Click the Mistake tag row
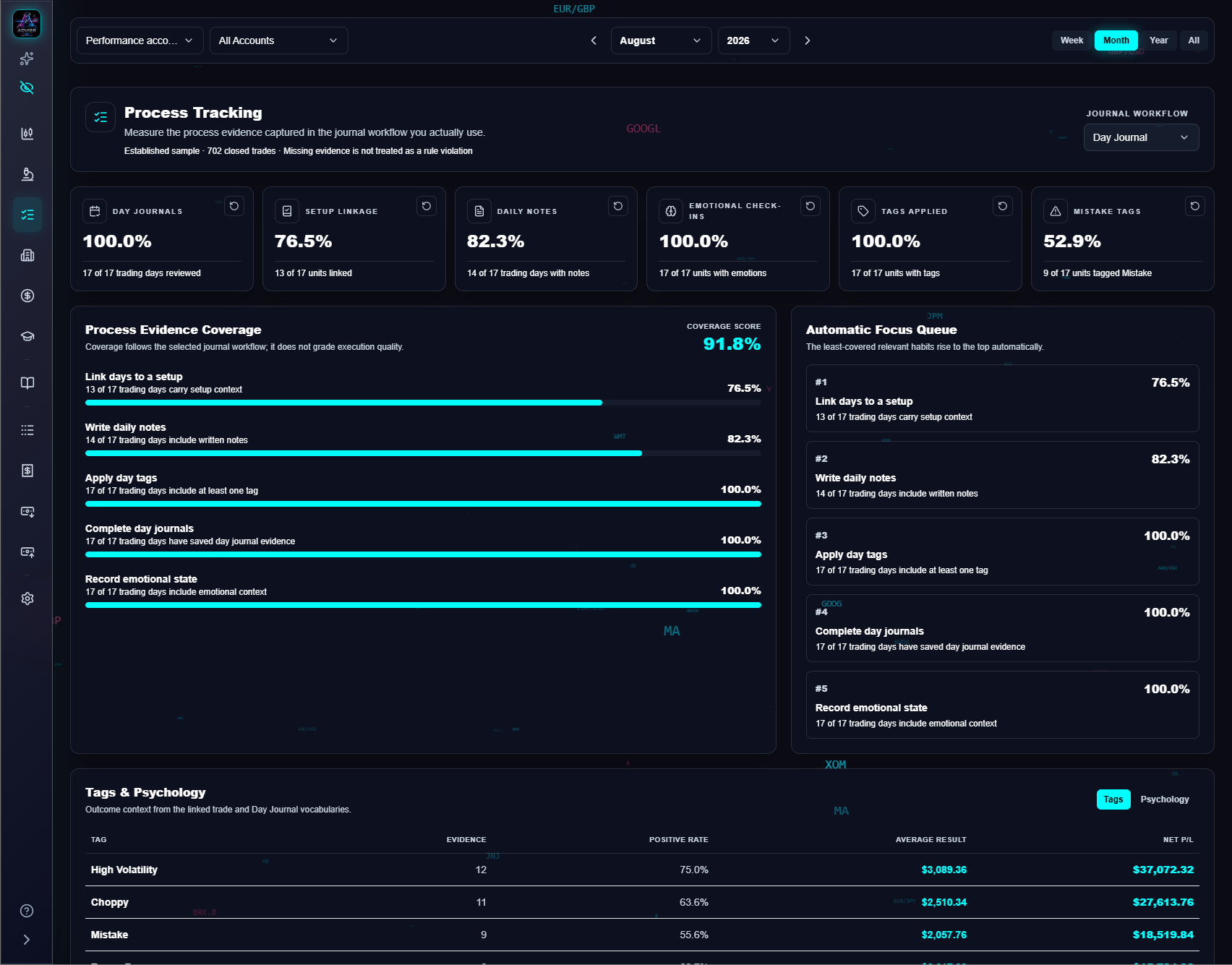The image size is (1232, 965). (x=642, y=935)
